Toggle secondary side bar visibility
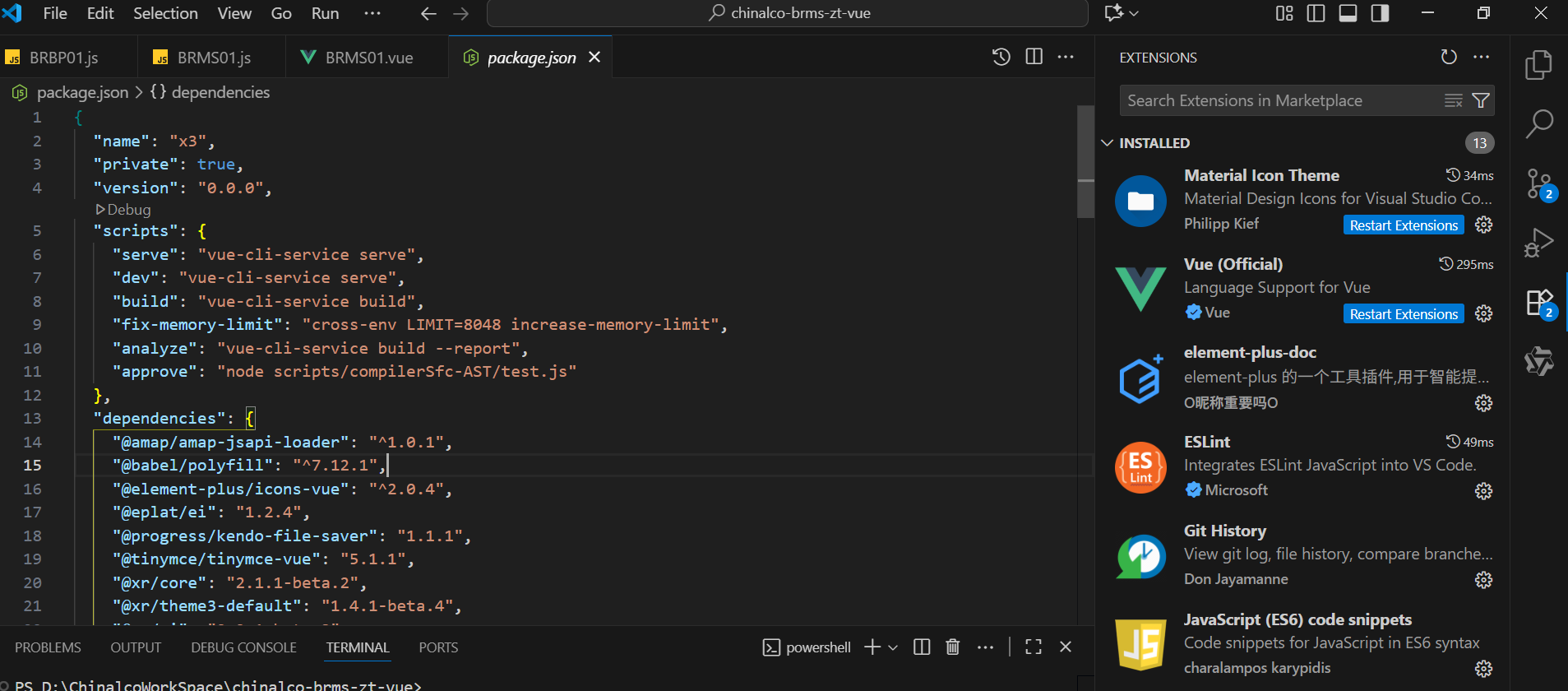This screenshot has height=691, width=1568. [1380, 13]
